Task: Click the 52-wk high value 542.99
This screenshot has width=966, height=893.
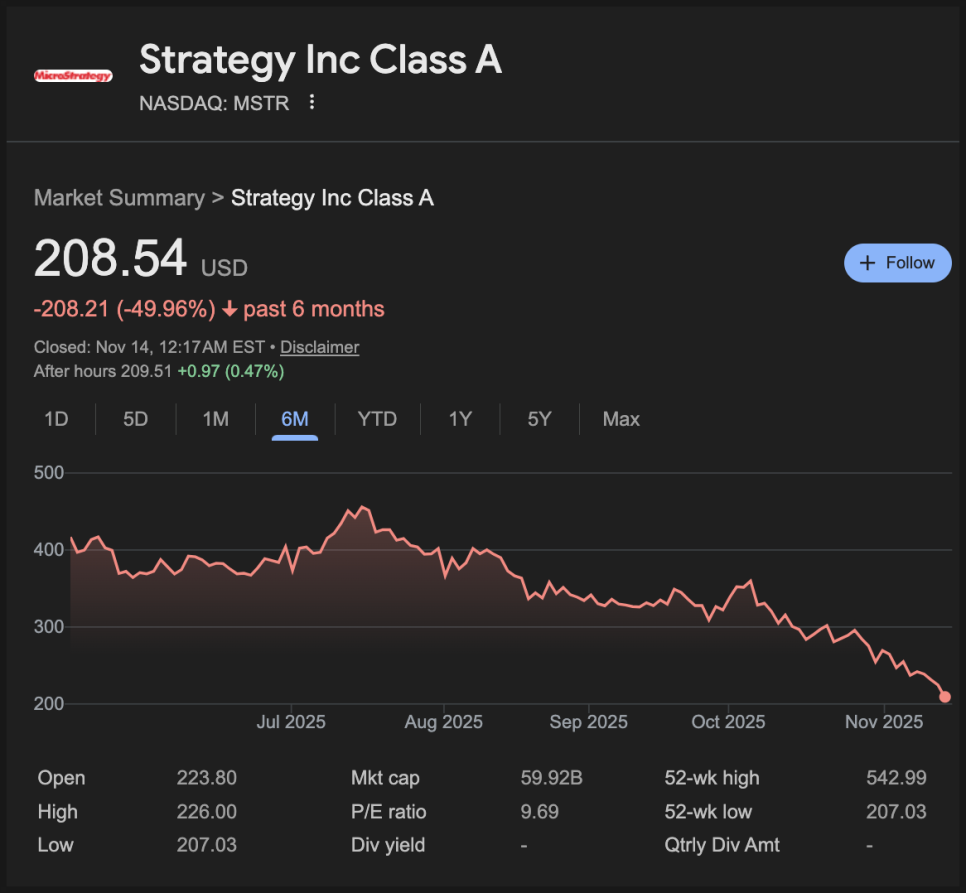Action: (x=896, y=778)
